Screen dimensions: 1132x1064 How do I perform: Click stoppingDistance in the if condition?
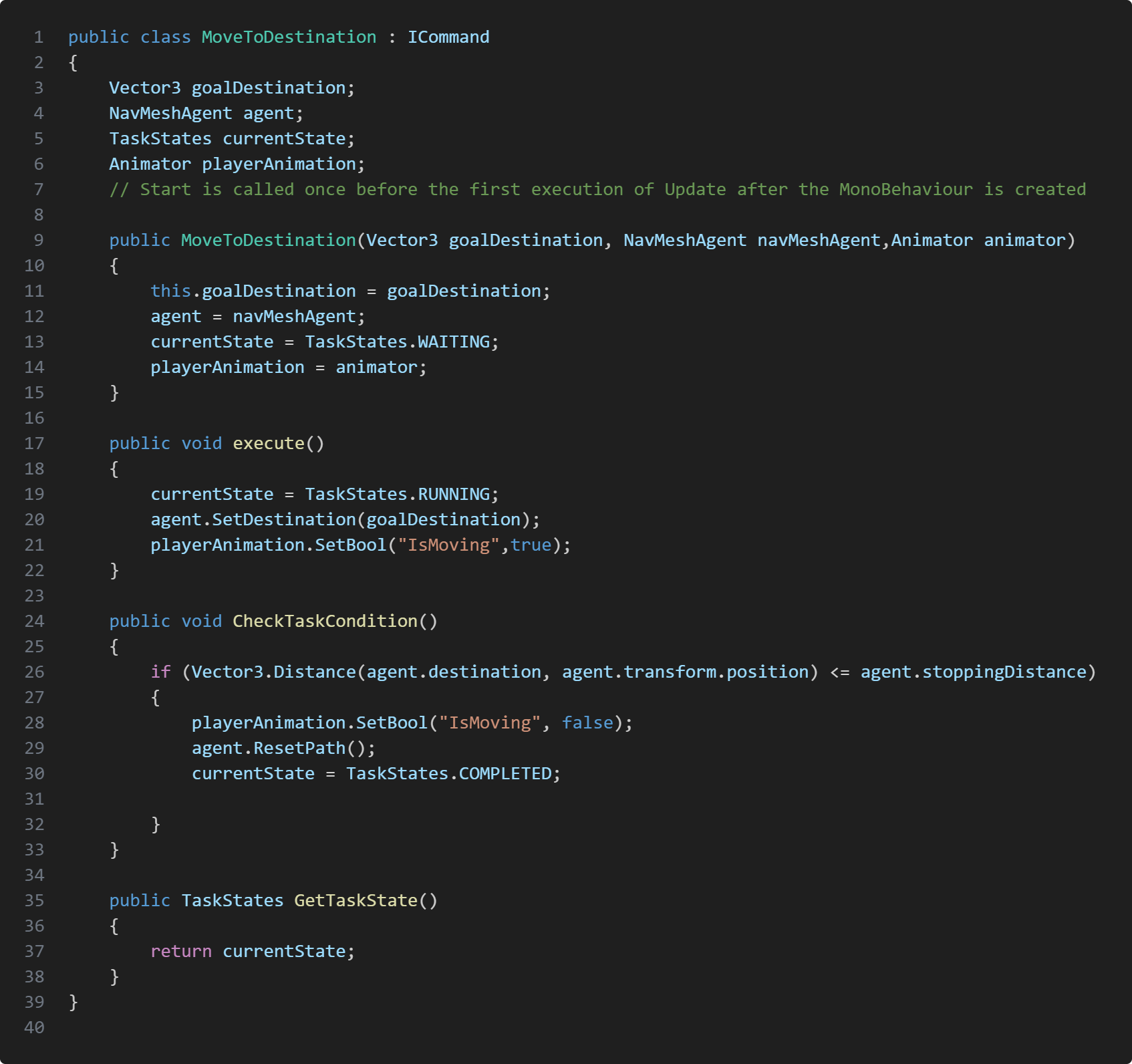click(x=1004, y=672)
